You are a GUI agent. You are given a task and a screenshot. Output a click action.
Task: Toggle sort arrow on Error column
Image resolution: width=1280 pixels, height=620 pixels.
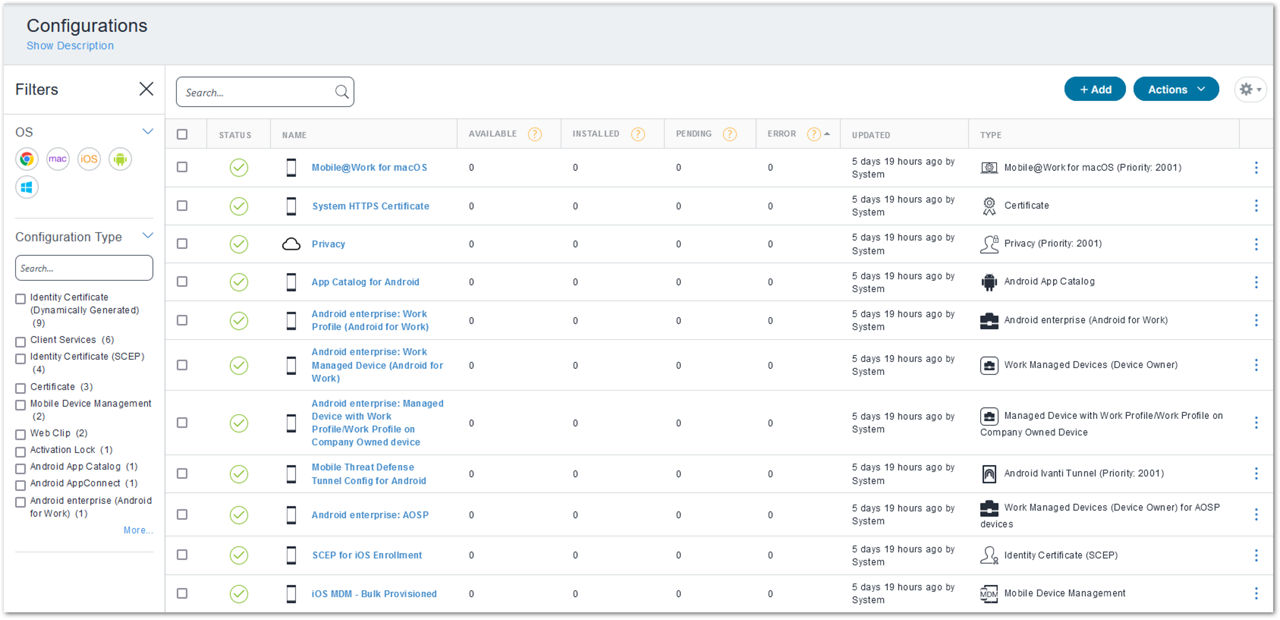point(827,134)
